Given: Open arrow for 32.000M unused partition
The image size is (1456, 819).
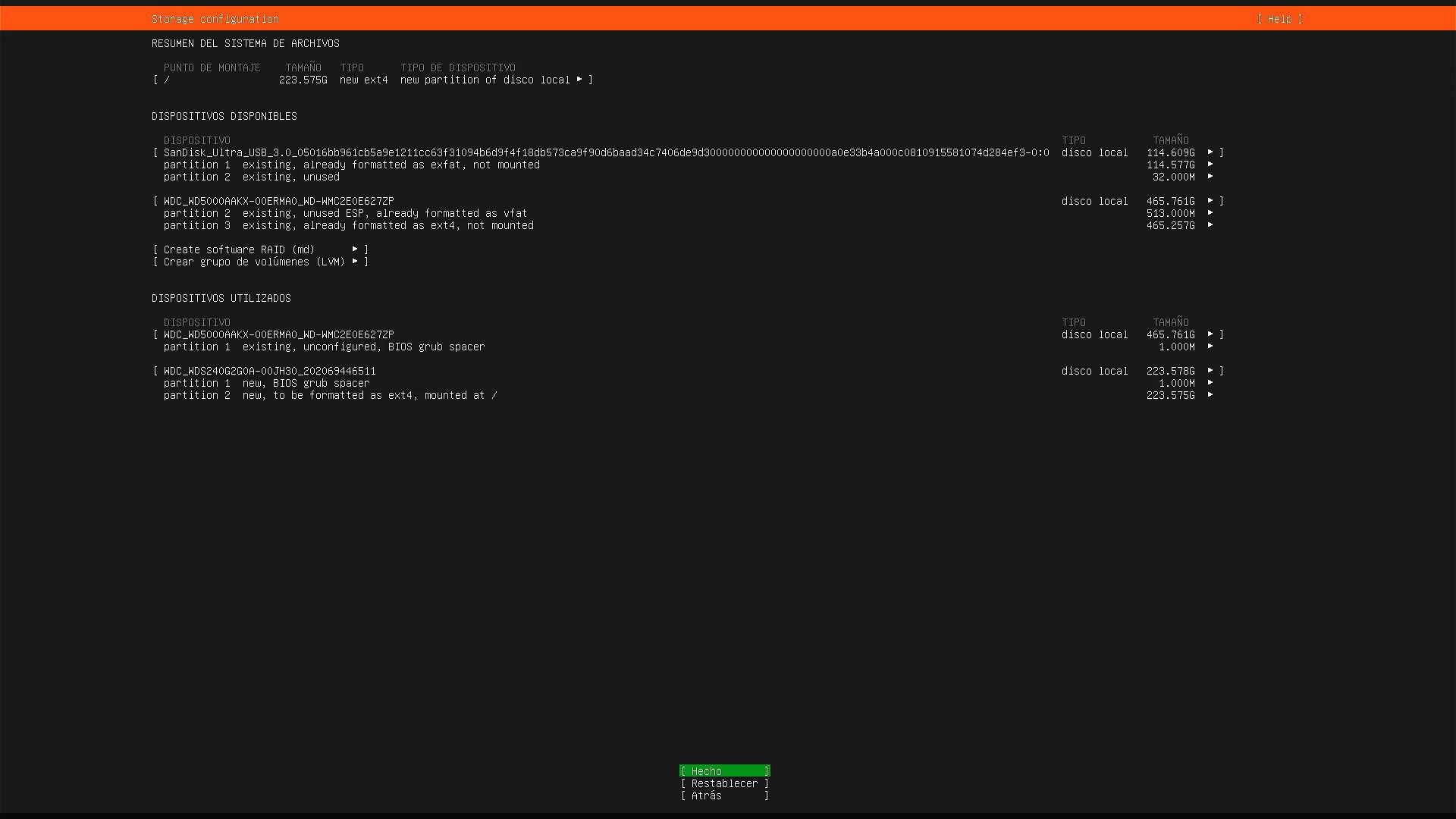Looking at the screenshot, I should click(1210, 177).
